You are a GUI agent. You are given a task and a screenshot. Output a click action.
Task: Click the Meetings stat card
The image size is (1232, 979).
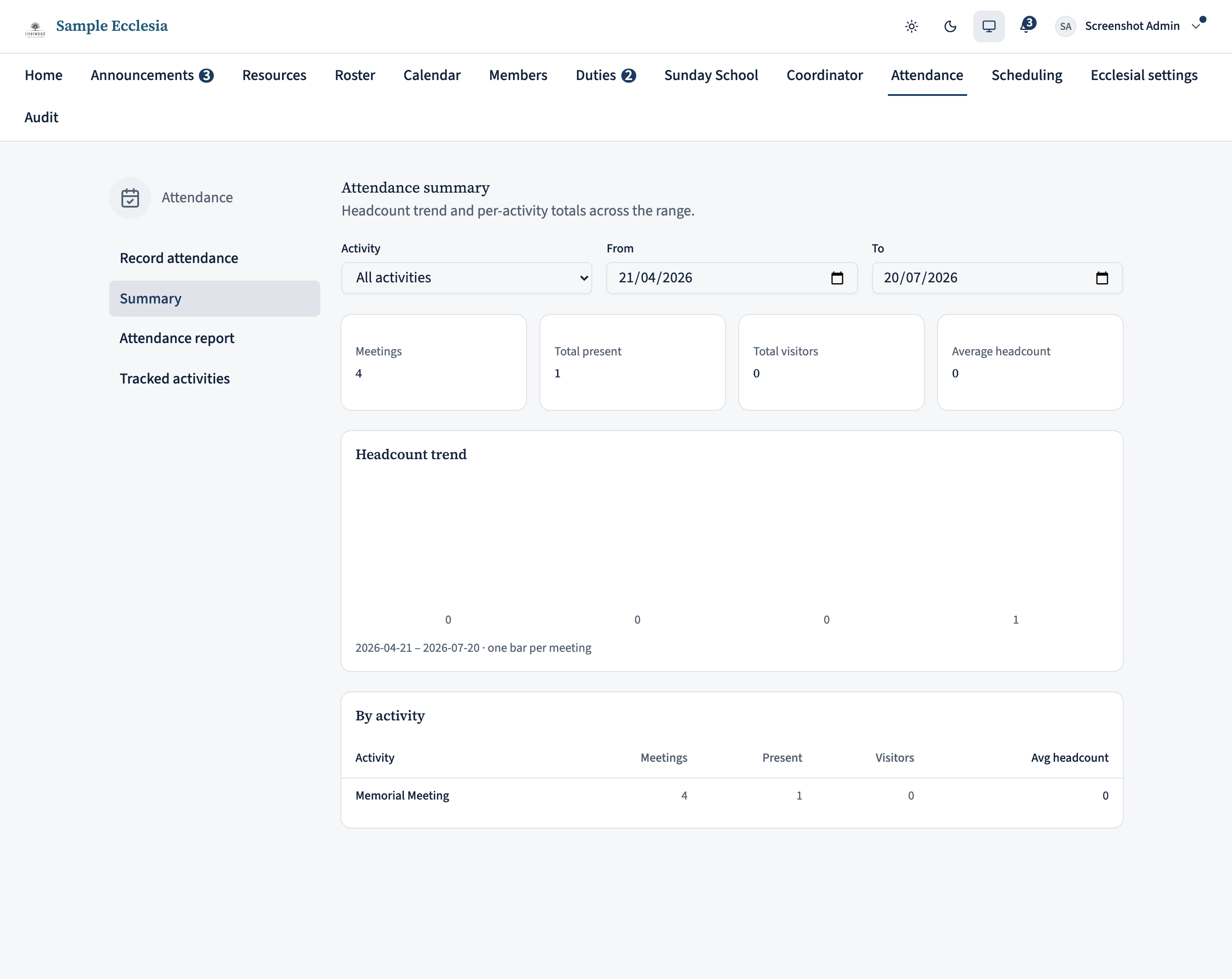pos(434,362)
